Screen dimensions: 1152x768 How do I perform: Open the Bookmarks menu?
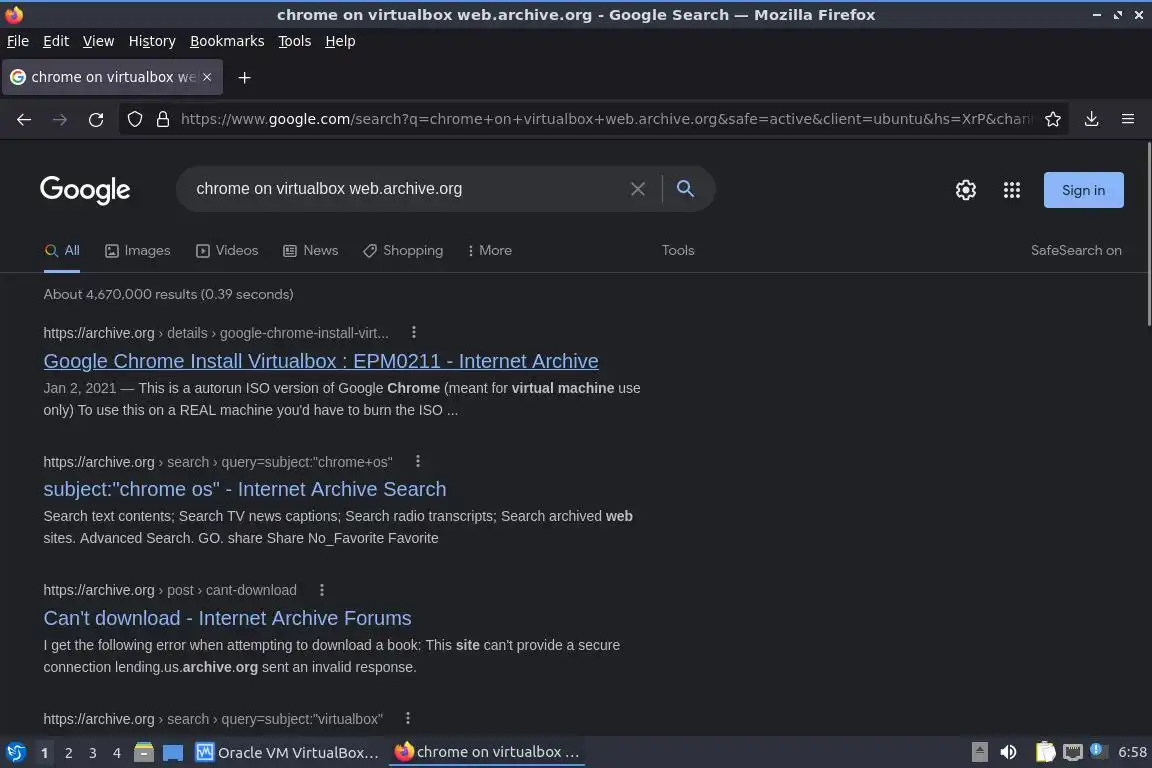[x=227, y=41]
